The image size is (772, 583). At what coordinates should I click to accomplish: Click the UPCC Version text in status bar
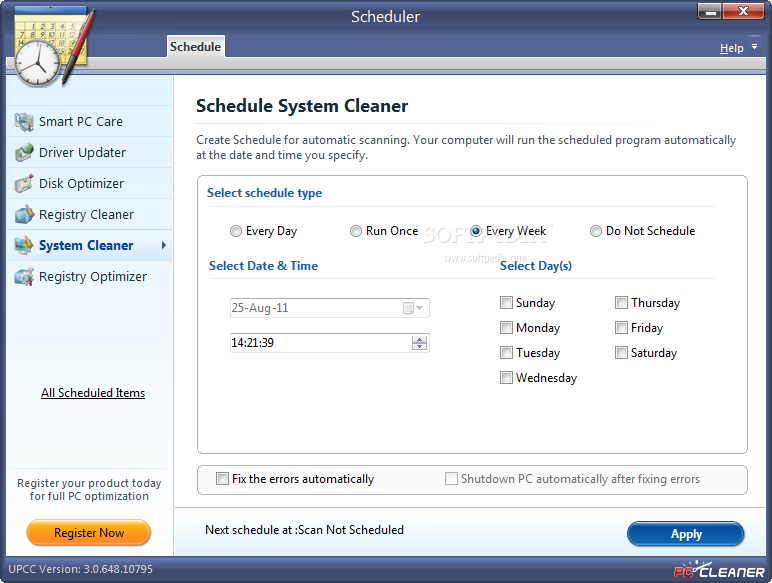coord(81,569)
